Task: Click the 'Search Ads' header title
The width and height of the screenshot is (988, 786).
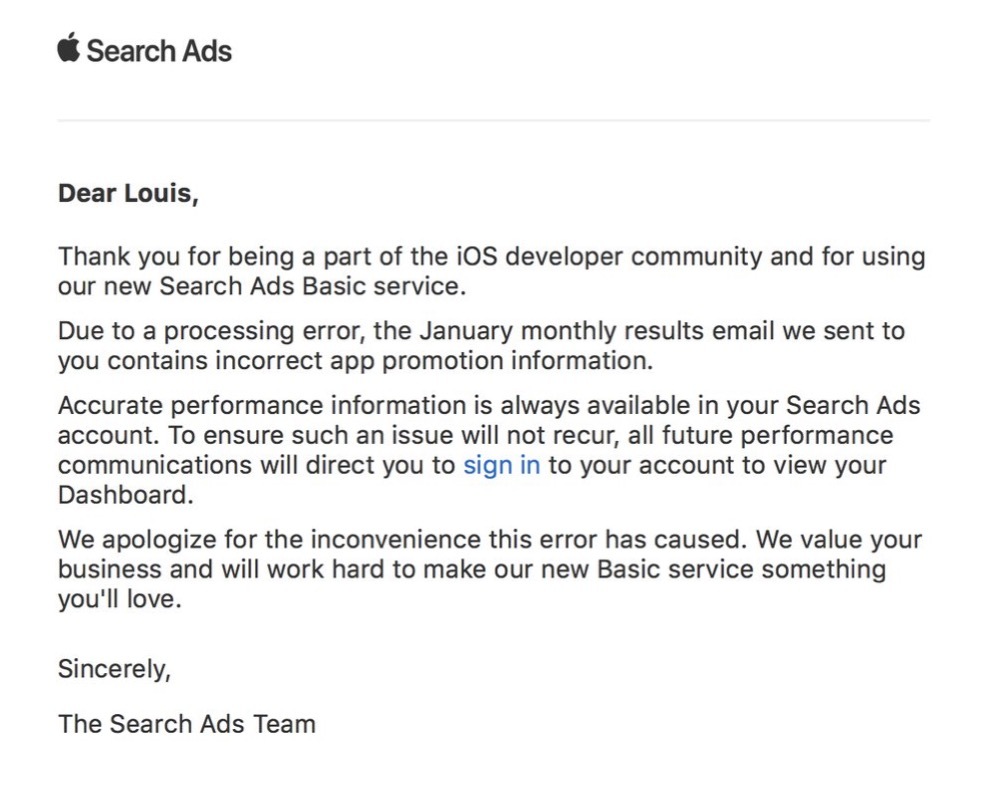Action: pos(159,51)
